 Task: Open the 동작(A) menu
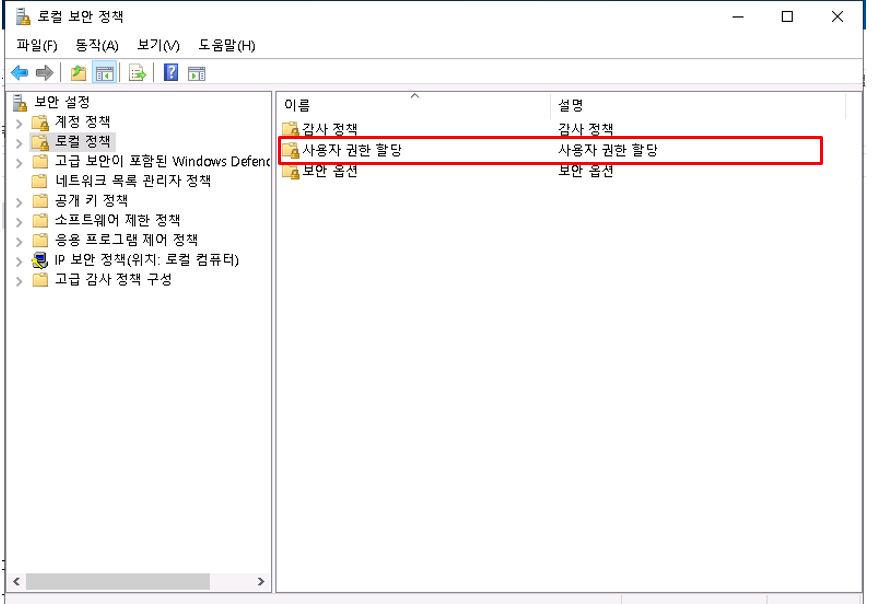point(97,45)
